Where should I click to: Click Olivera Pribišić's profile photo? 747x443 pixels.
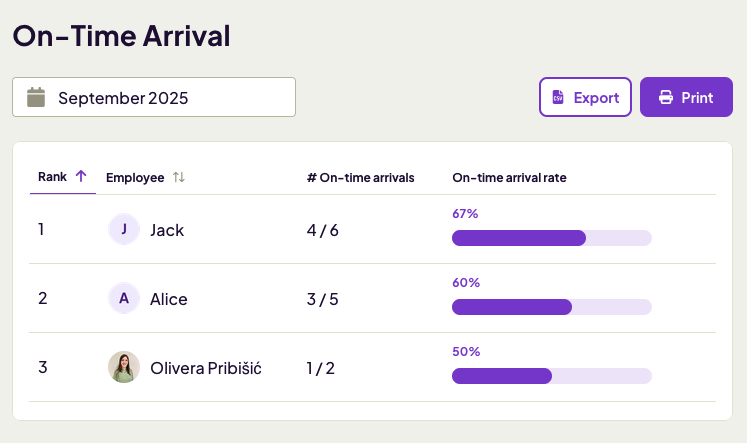[124, 367]
